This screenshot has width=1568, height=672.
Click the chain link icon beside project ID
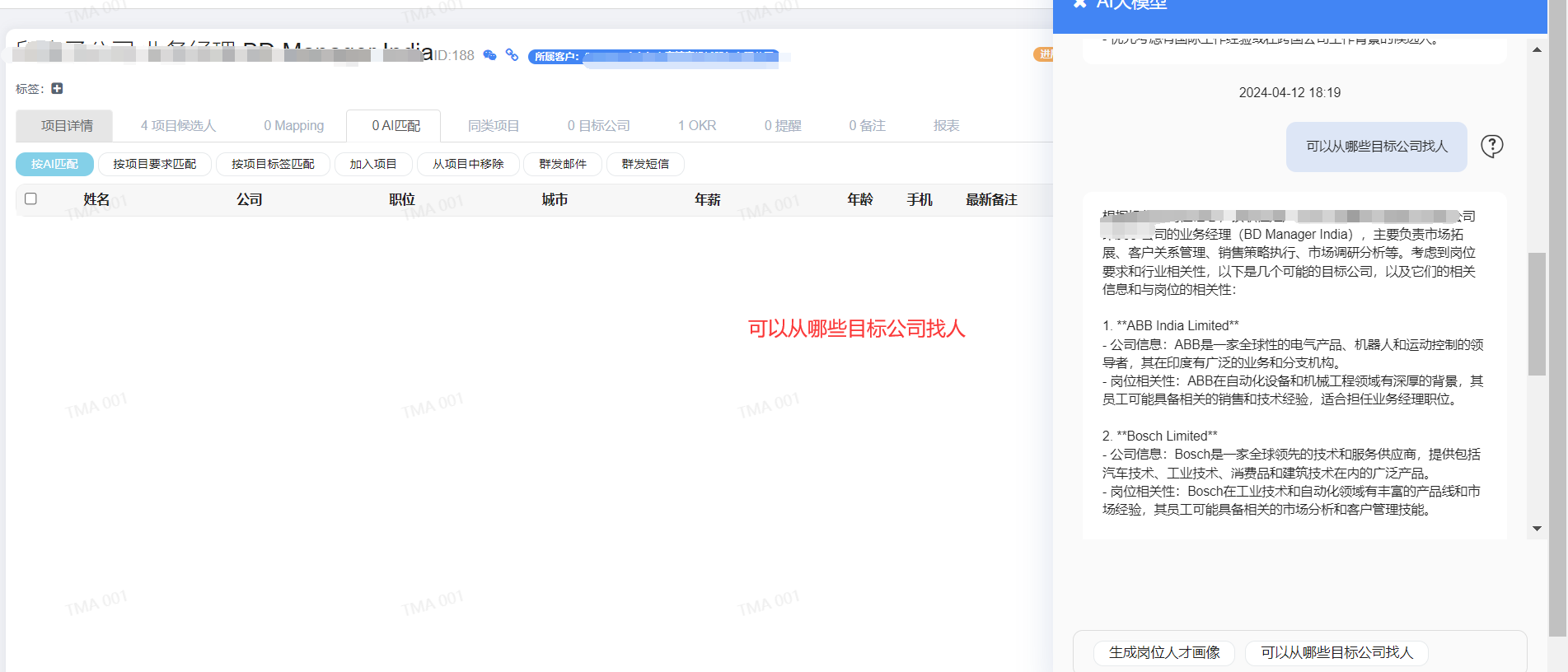tap(512, 54)
